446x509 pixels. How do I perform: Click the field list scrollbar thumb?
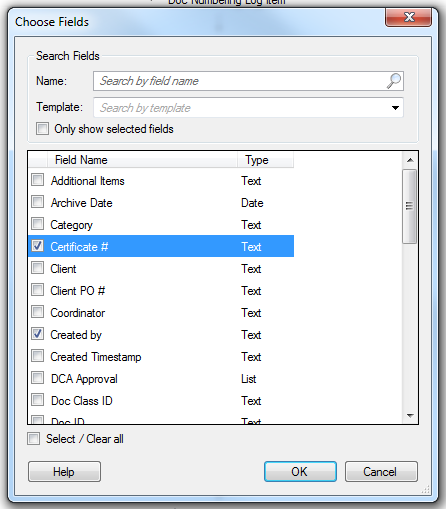[x=410, y=206]
